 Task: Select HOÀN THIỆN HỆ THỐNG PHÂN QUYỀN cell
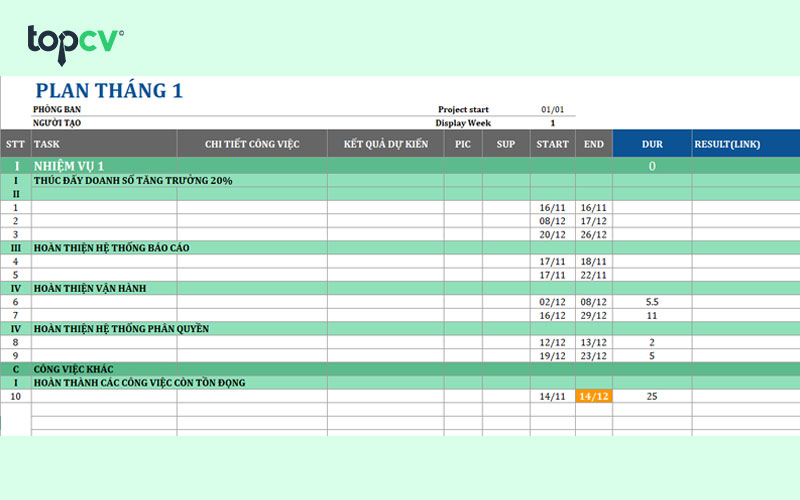121,329
